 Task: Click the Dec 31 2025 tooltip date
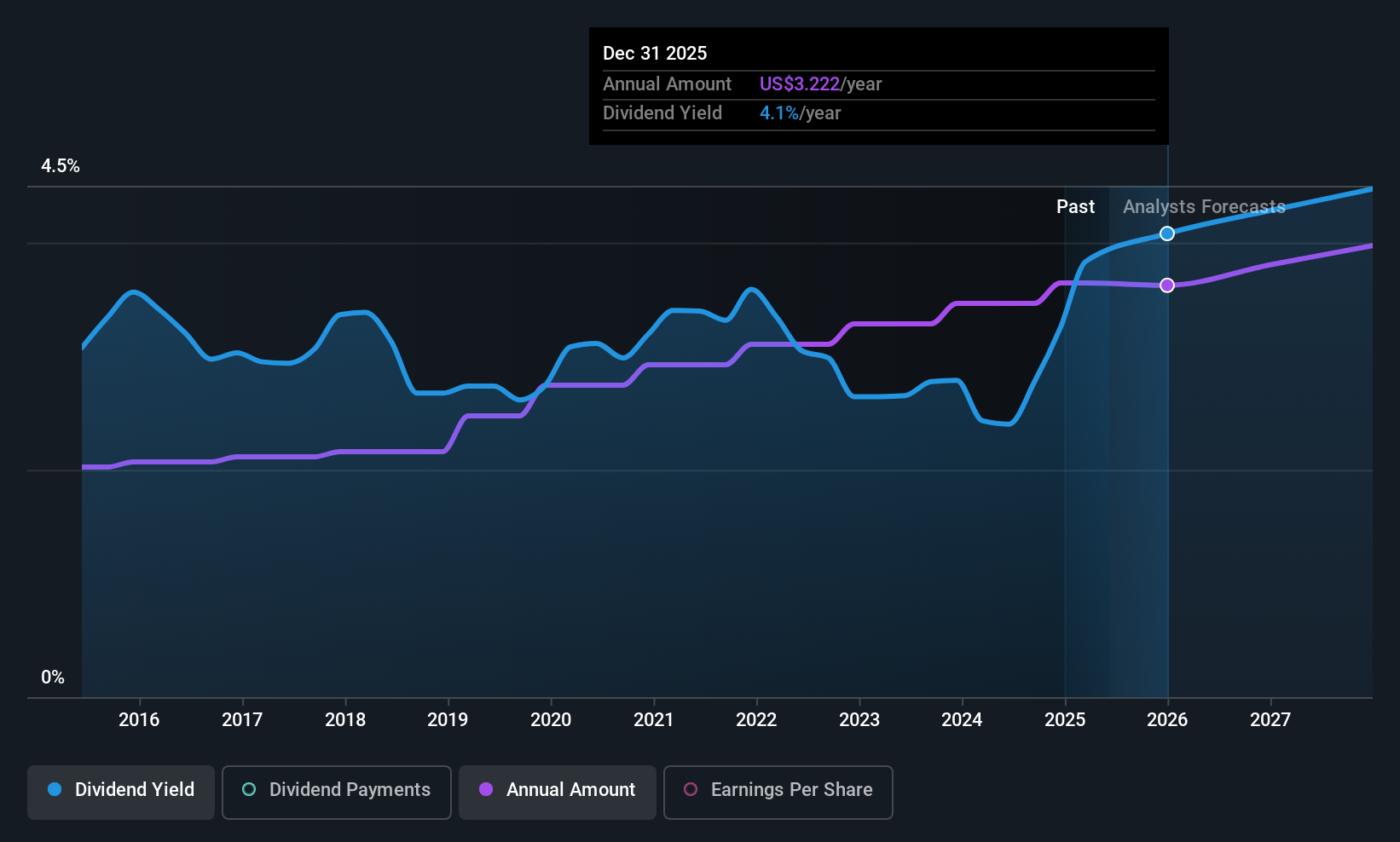click(x=655, y=54)
